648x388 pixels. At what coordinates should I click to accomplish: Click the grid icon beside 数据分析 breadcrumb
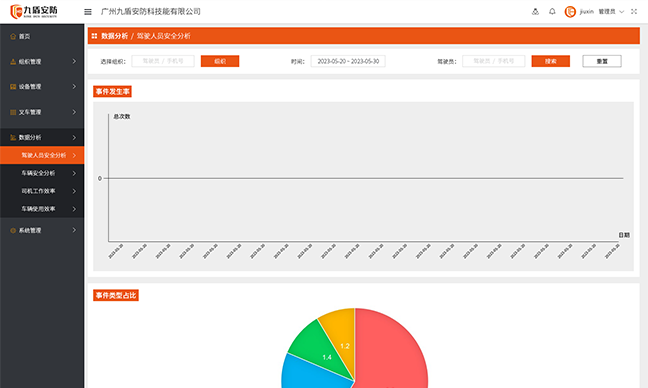coord(94,36)
